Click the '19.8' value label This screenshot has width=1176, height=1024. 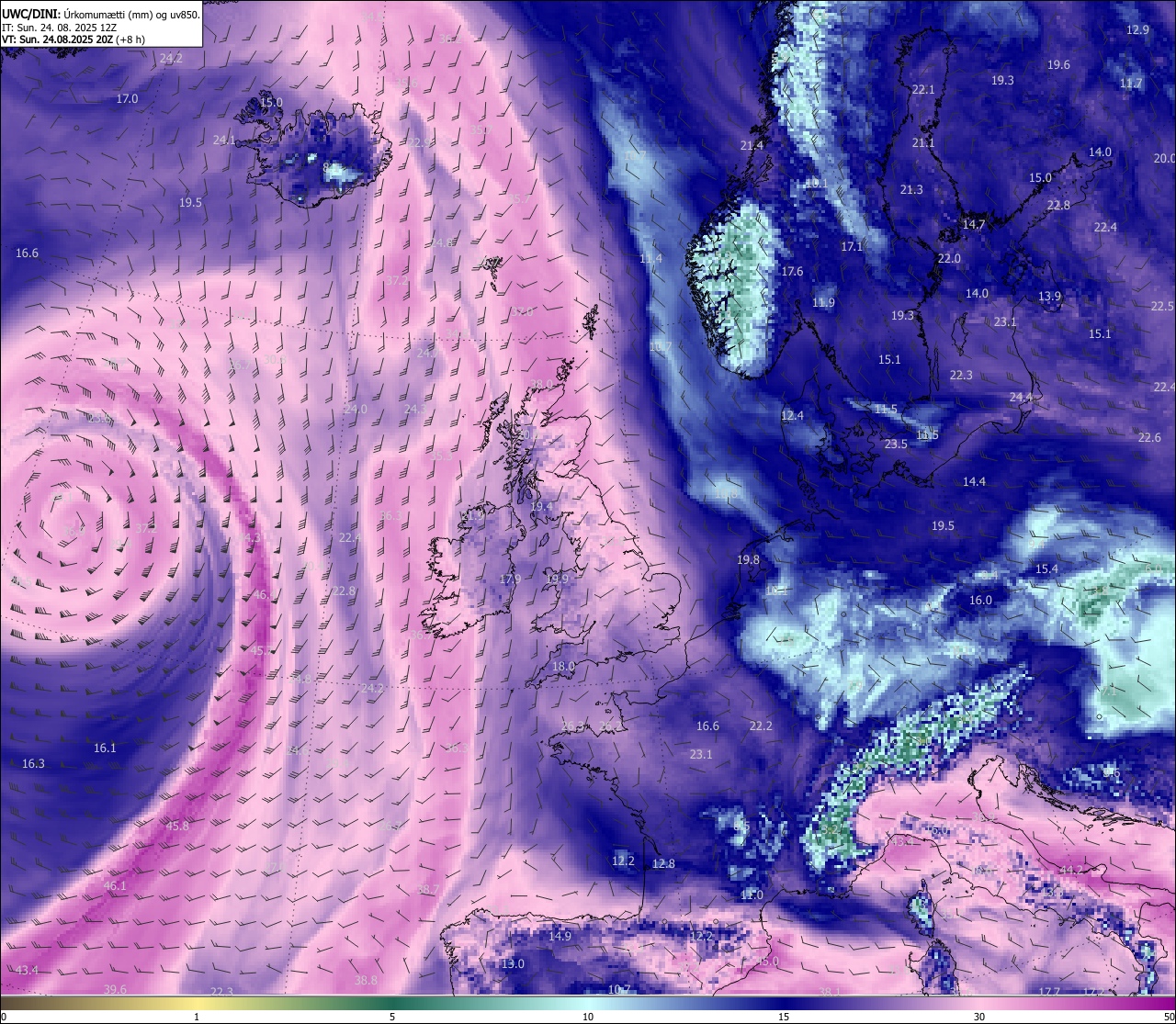click(x=748, y=559)
